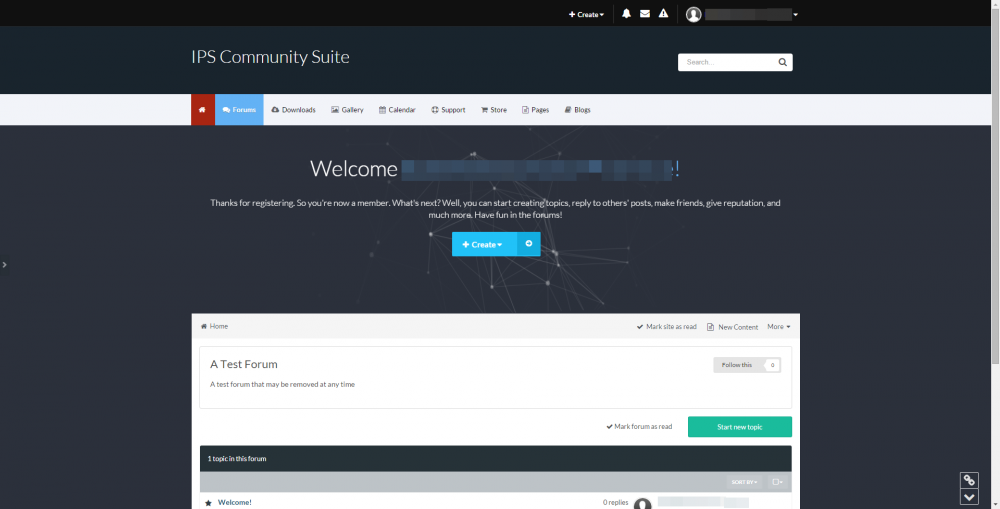Screen dimensions: 1000x509
Task: Click the home icon in navigation bar
Action: tap(202, 110)
